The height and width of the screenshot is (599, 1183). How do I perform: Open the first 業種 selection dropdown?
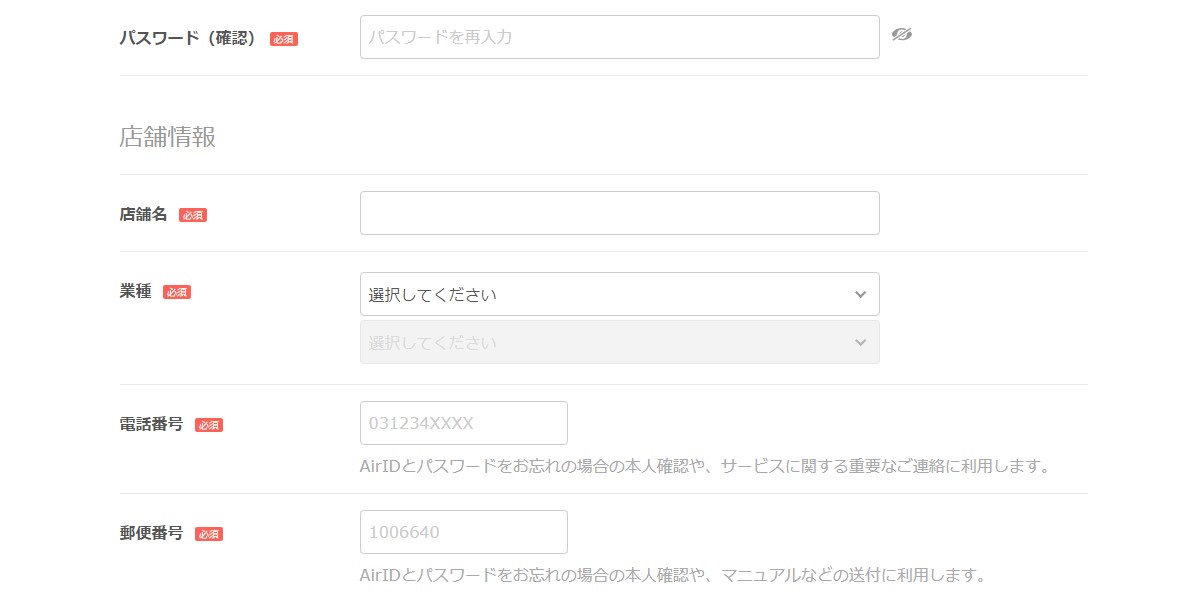pyautogui.click(x=619, y=293)
